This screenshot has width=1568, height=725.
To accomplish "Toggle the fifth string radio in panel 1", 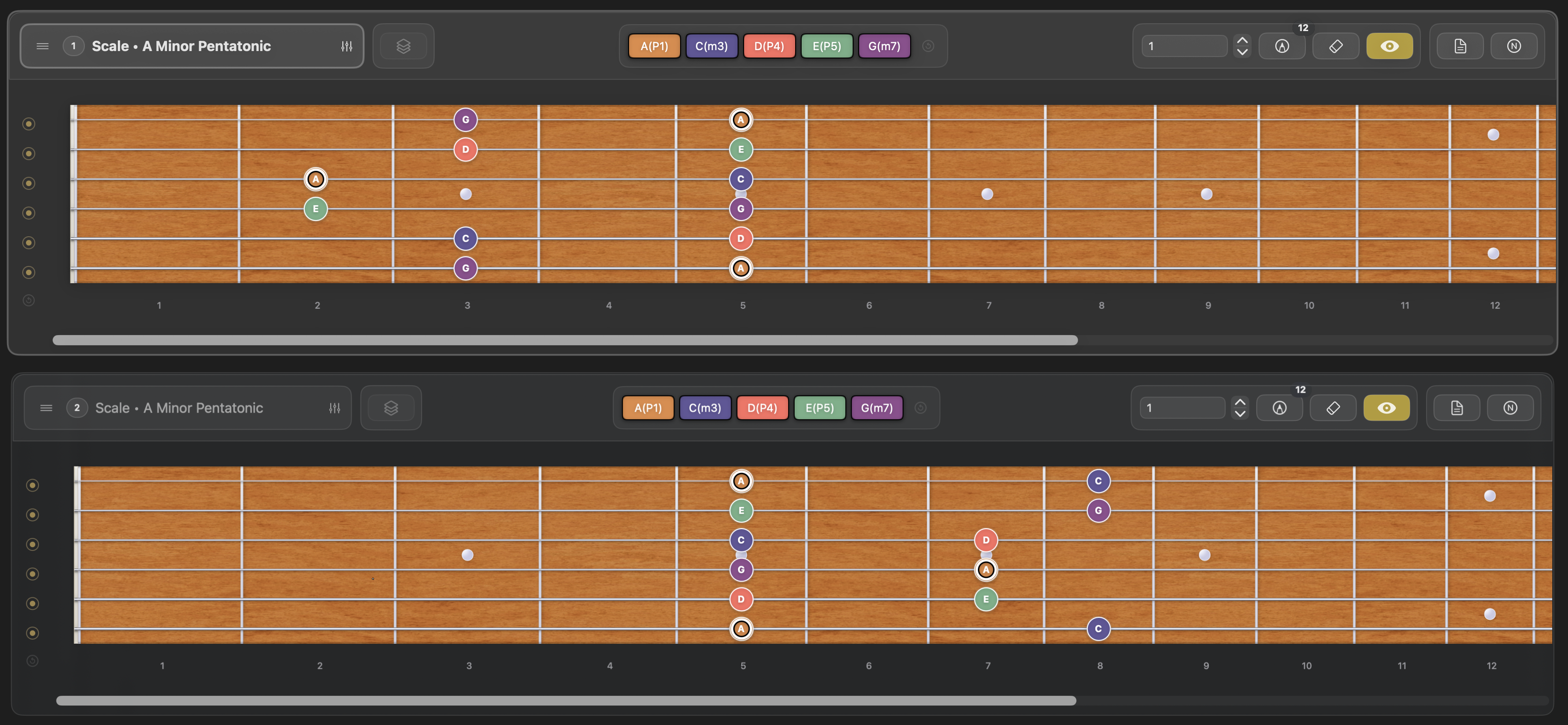I will (x=29, y=243).
